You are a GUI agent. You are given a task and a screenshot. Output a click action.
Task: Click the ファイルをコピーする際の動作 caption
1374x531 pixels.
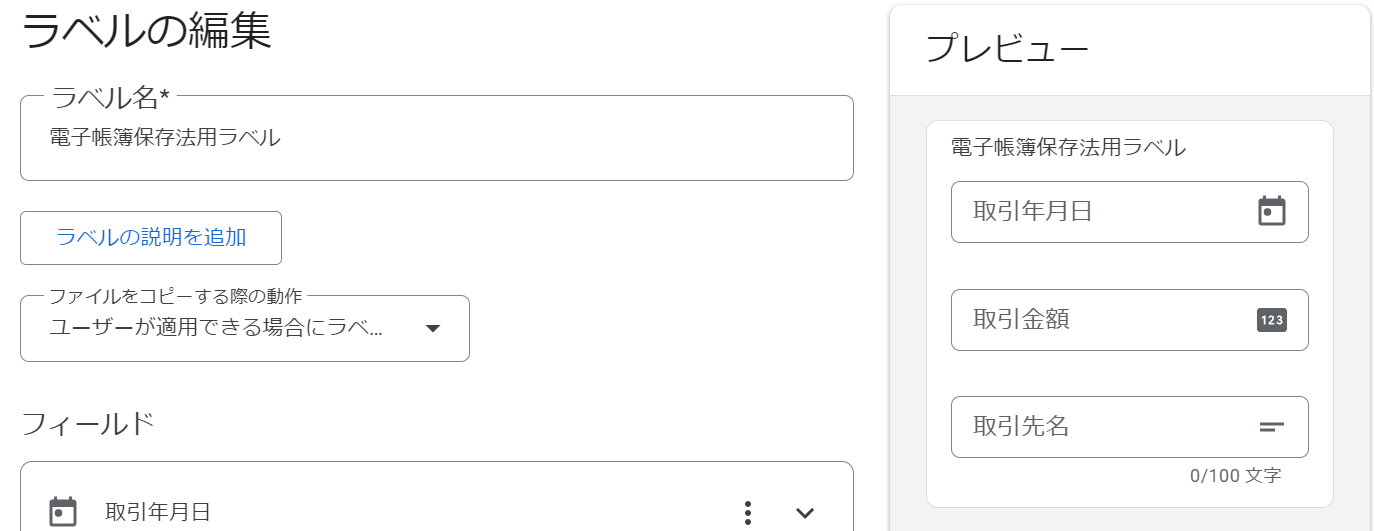point(176,296)
